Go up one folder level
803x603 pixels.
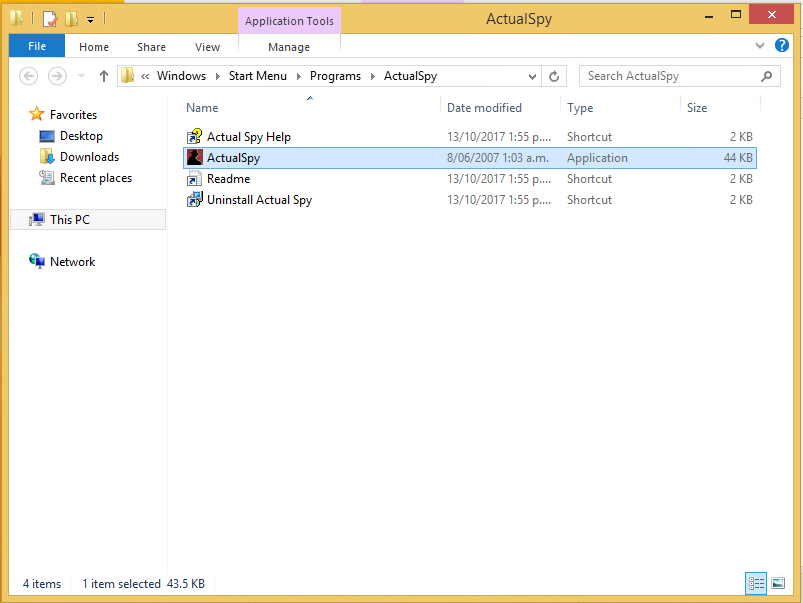pos(103,76)
